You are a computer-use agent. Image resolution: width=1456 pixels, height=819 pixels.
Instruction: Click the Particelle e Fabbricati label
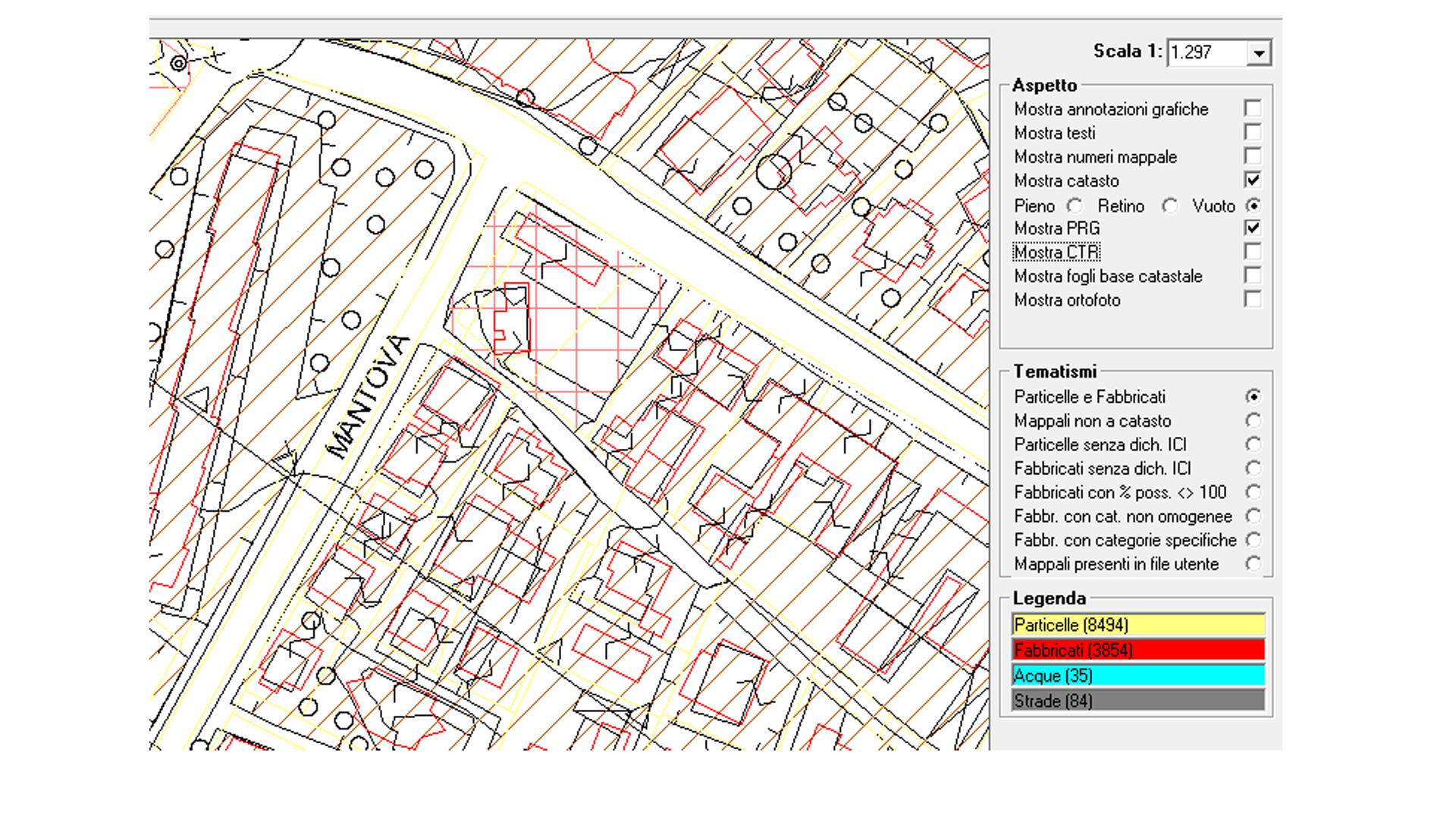1090,397
